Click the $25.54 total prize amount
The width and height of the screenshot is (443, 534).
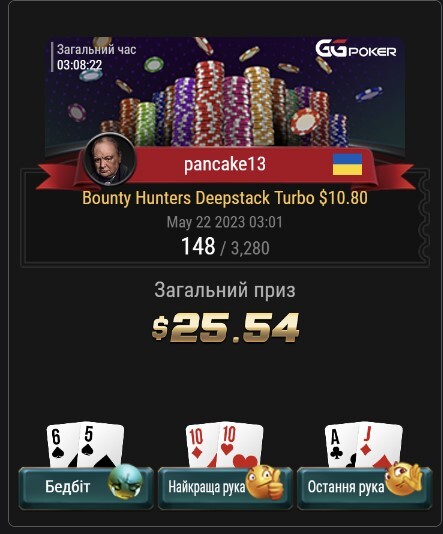pyautogui.click(x=225, y=328)
